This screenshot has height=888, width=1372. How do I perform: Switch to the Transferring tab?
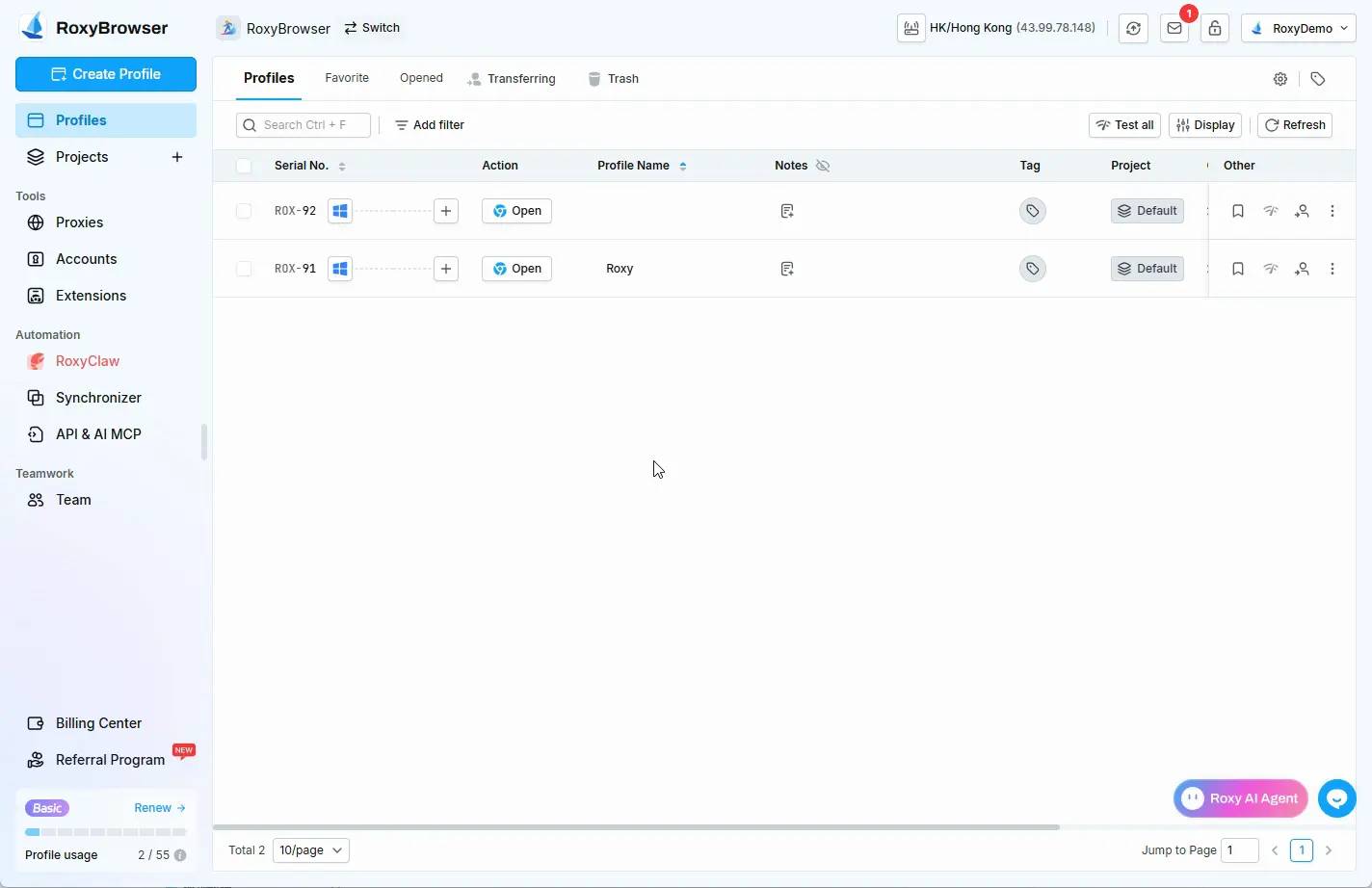512,79
